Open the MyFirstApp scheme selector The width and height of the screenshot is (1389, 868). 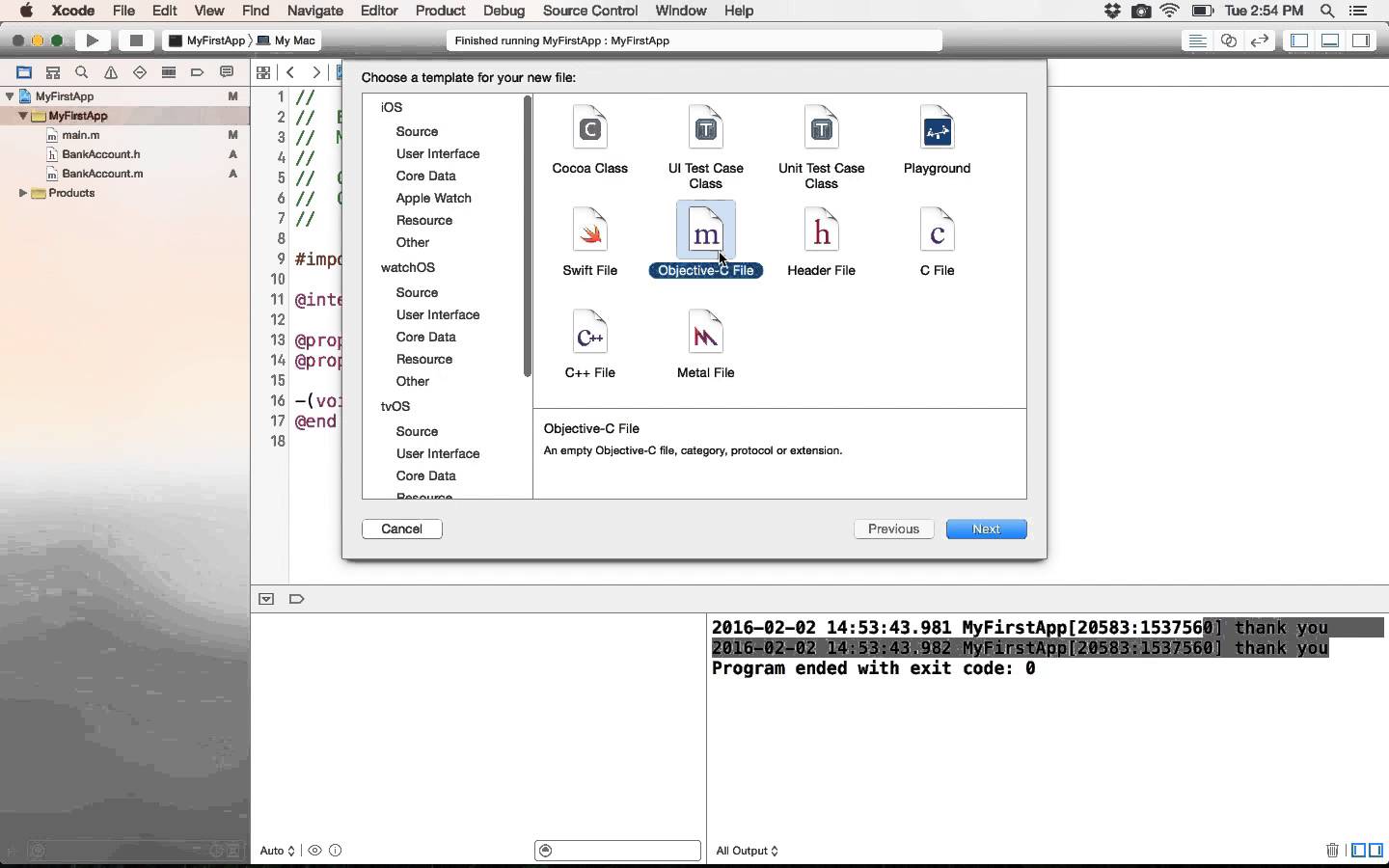coord(206,41)
